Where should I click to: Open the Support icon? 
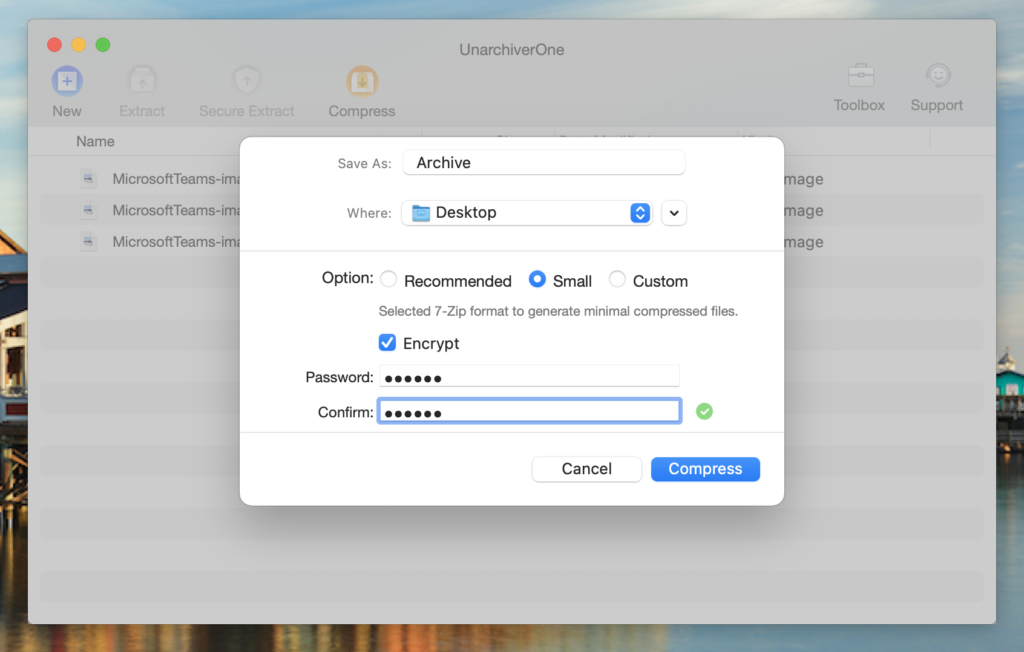coord(937,76)
